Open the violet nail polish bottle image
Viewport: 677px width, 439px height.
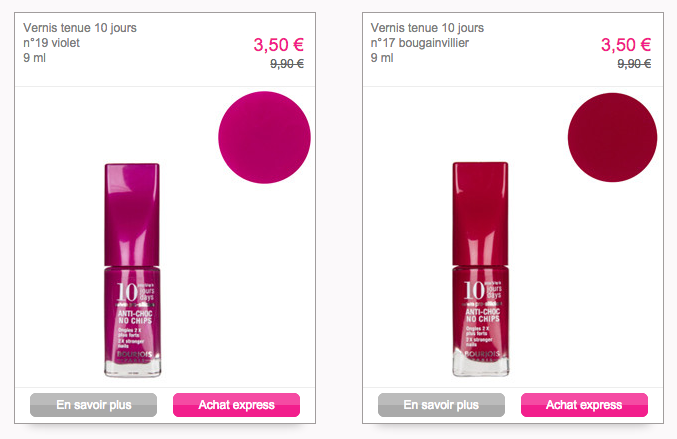(132, 270)
